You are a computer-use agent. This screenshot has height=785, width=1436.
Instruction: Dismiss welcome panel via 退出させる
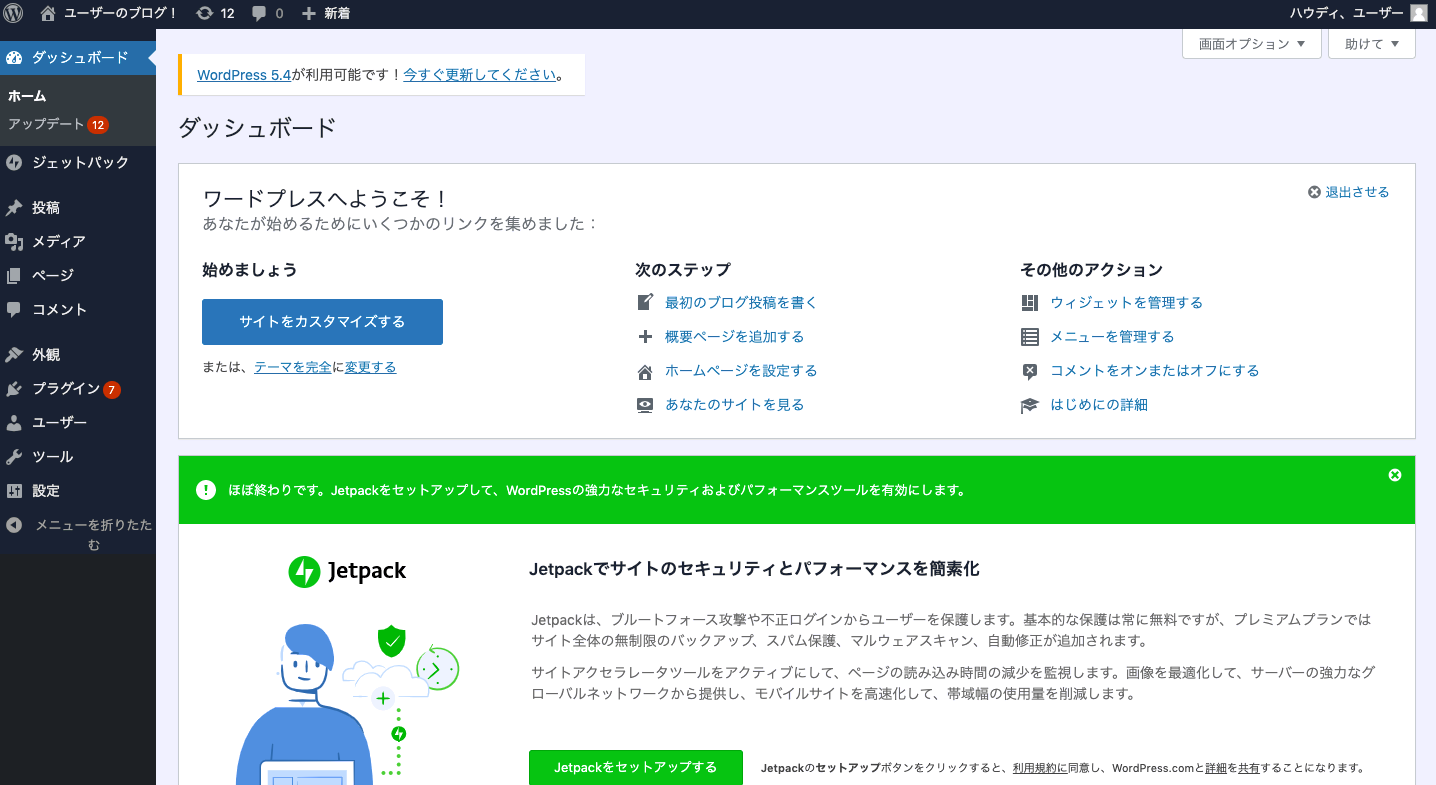[x=1349, y=192]
